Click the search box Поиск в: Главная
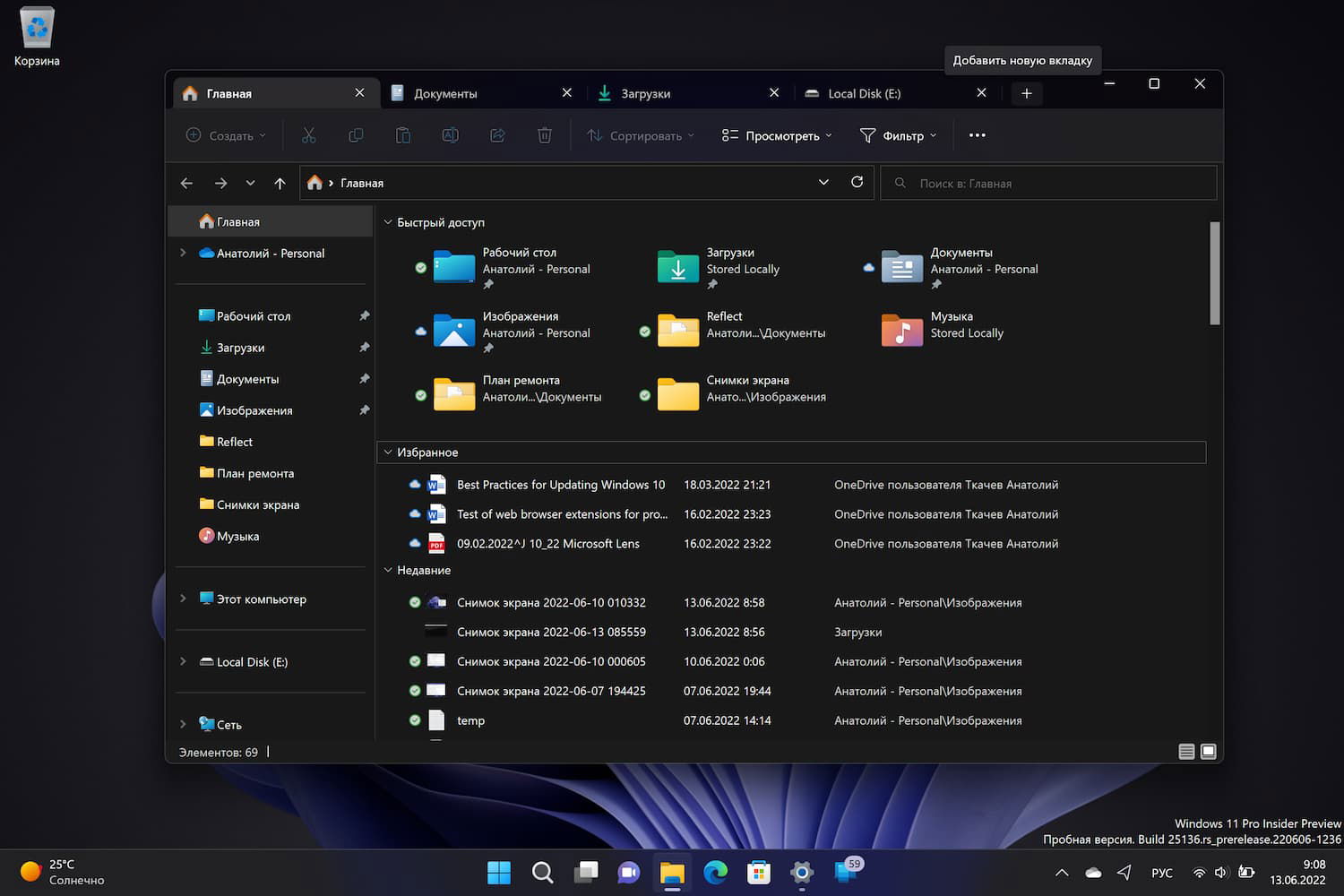 click(x=1048, y=183)
